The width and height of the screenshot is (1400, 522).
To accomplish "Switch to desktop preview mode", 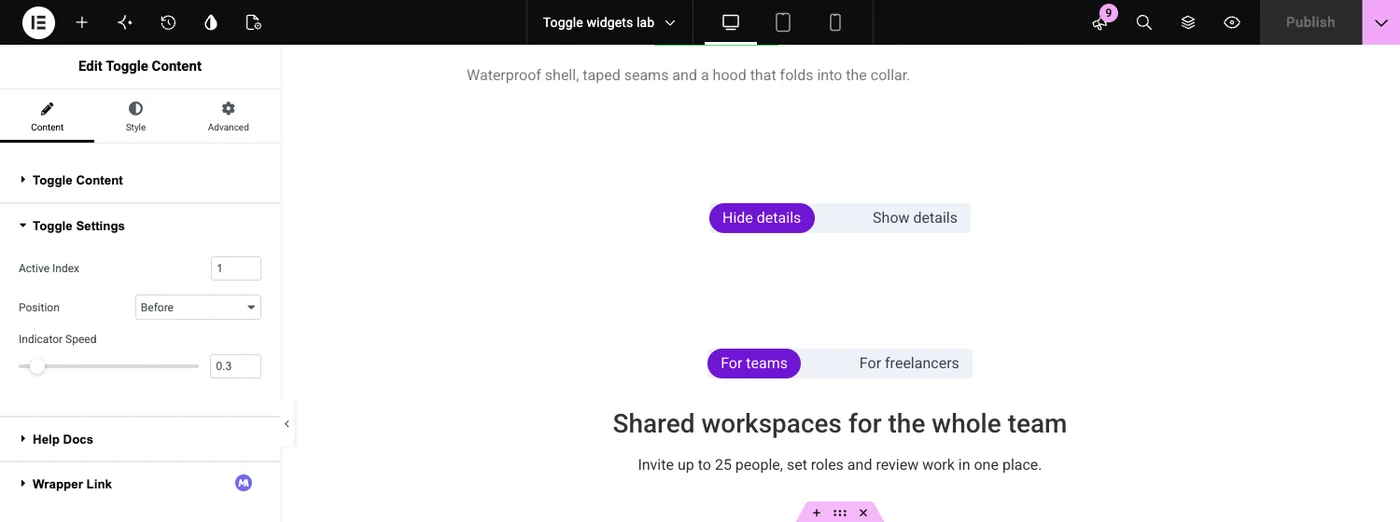I will (731, 22).
